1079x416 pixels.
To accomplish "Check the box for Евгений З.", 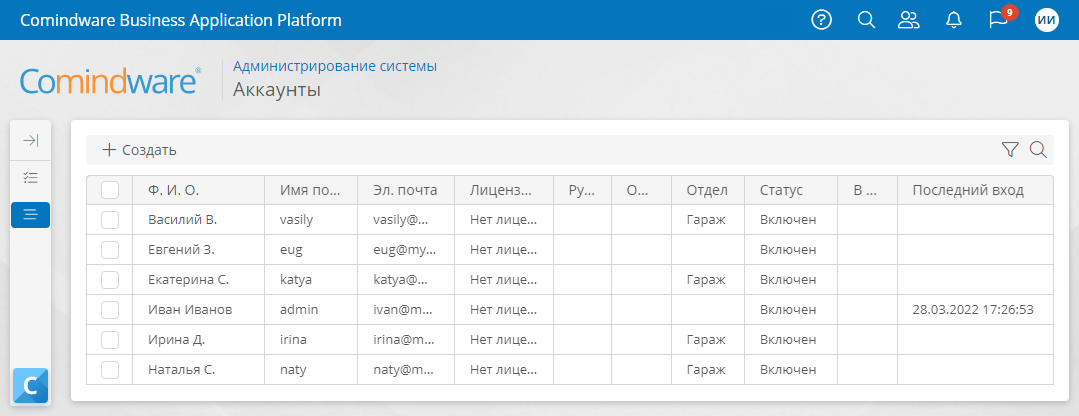I will pyautogui.click(x=110, y=250).
